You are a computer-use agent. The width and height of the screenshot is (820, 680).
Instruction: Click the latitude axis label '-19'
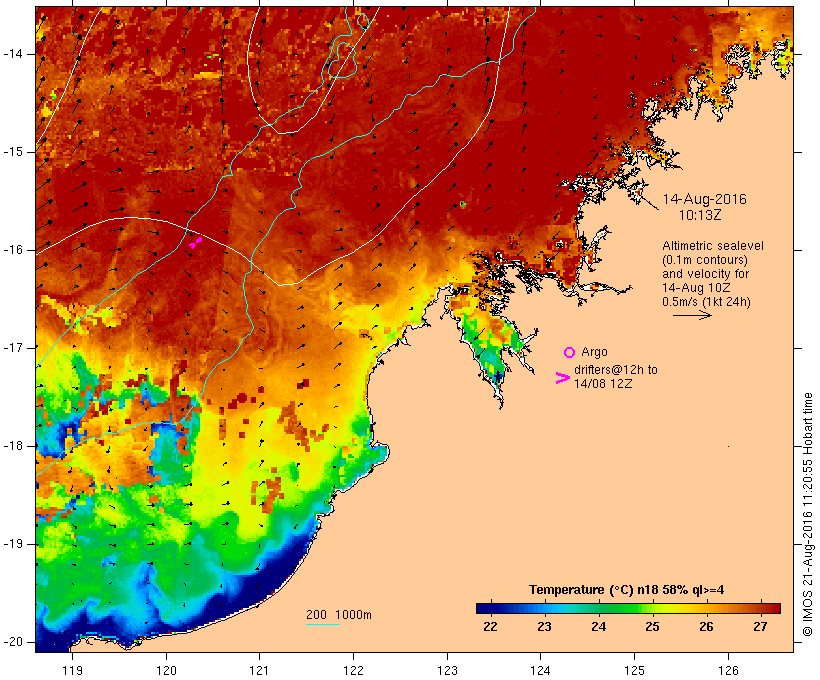[13, 544]
